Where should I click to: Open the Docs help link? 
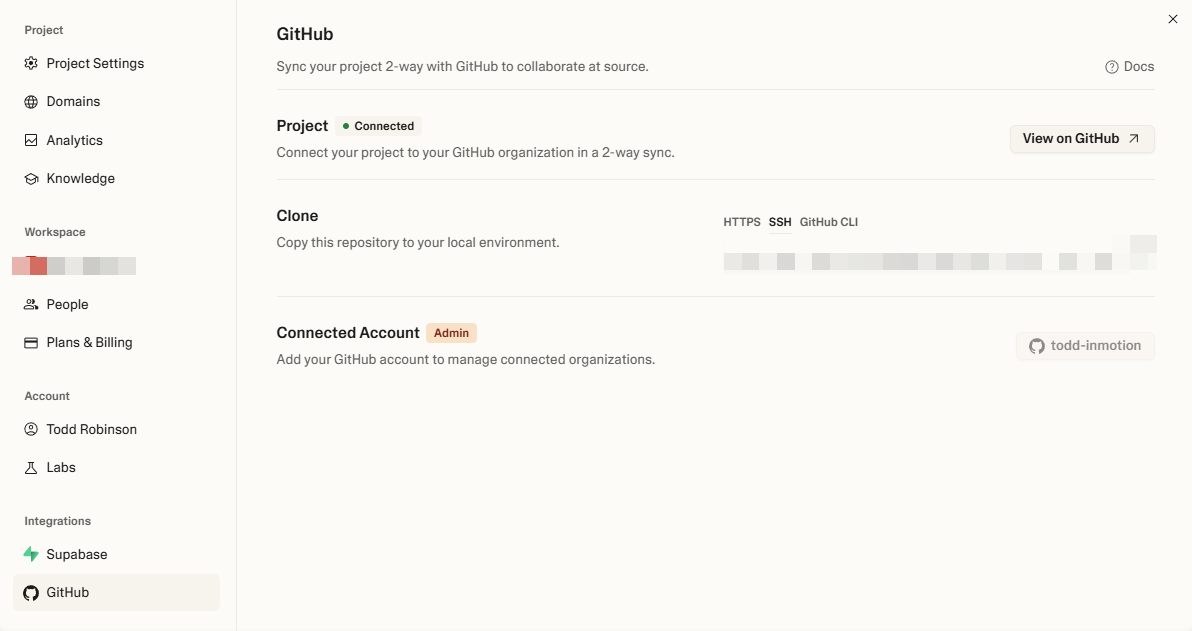[x=1130, y=66]
